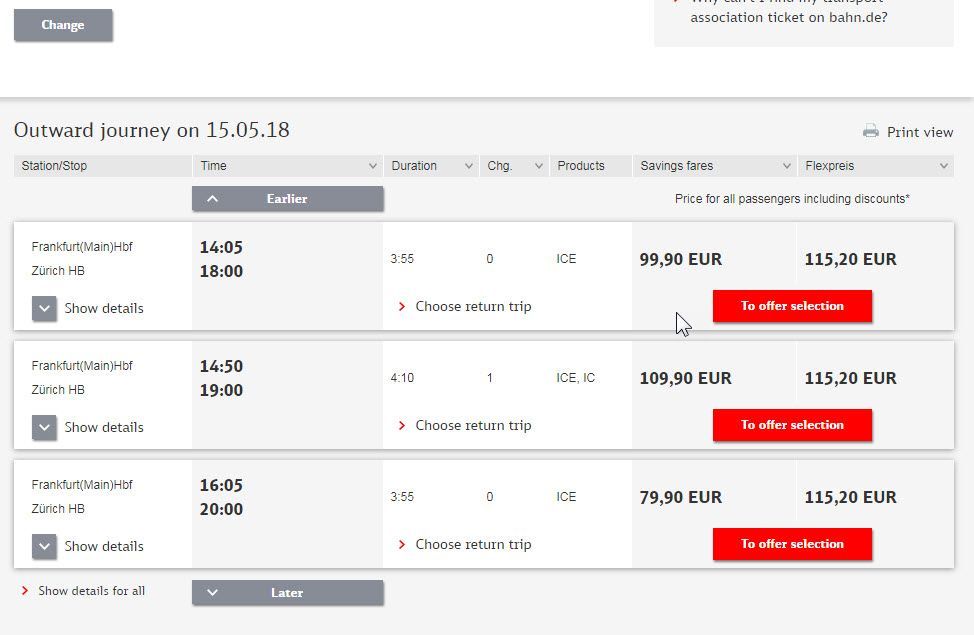The height and width of the screenshot is (635, 974).
Task: Click the printer icon beside Print view
Action: 870,131
